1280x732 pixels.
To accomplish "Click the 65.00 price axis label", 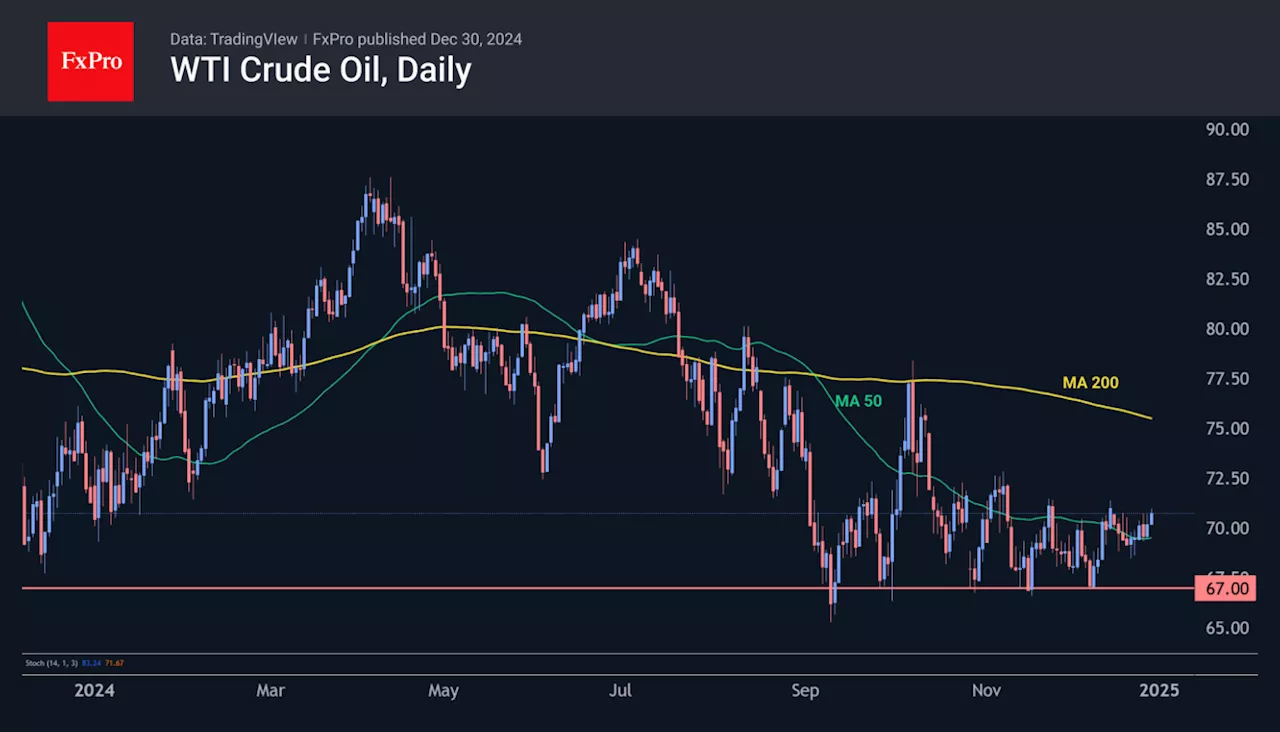I will (1226, 628).
